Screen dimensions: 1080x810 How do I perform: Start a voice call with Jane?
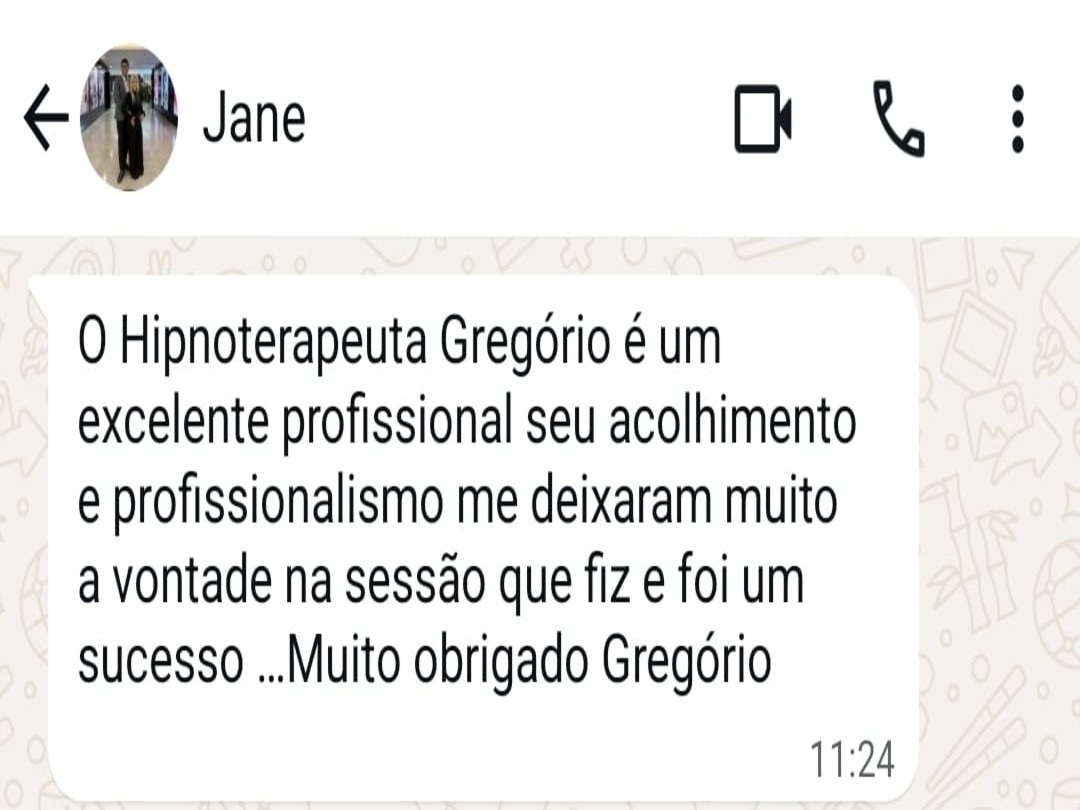point(899,118)
